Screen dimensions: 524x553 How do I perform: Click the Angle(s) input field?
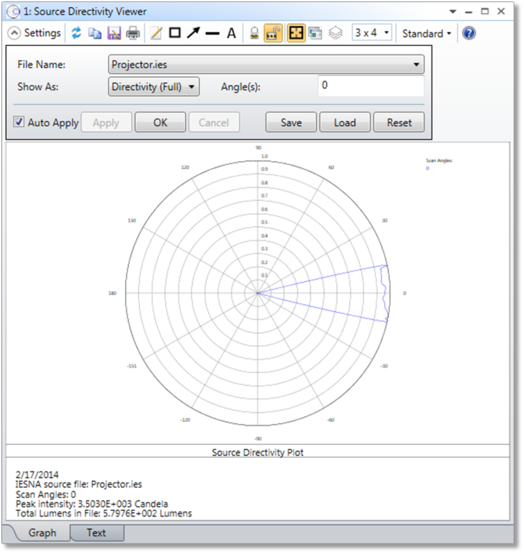pyautogui.click(x=371, y=86)
